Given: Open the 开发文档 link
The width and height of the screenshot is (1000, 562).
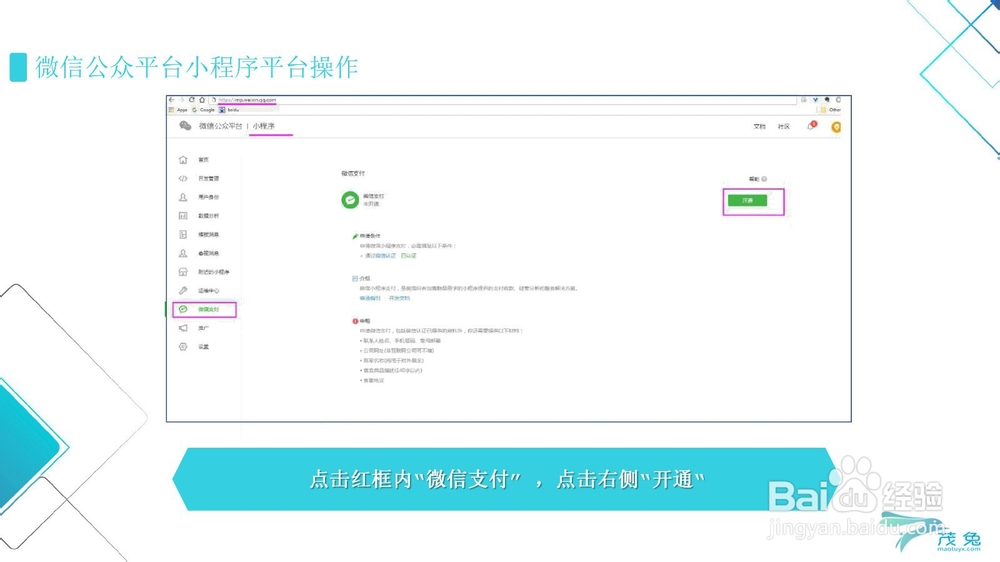Looking at the screenshot, I should [399, 298].
